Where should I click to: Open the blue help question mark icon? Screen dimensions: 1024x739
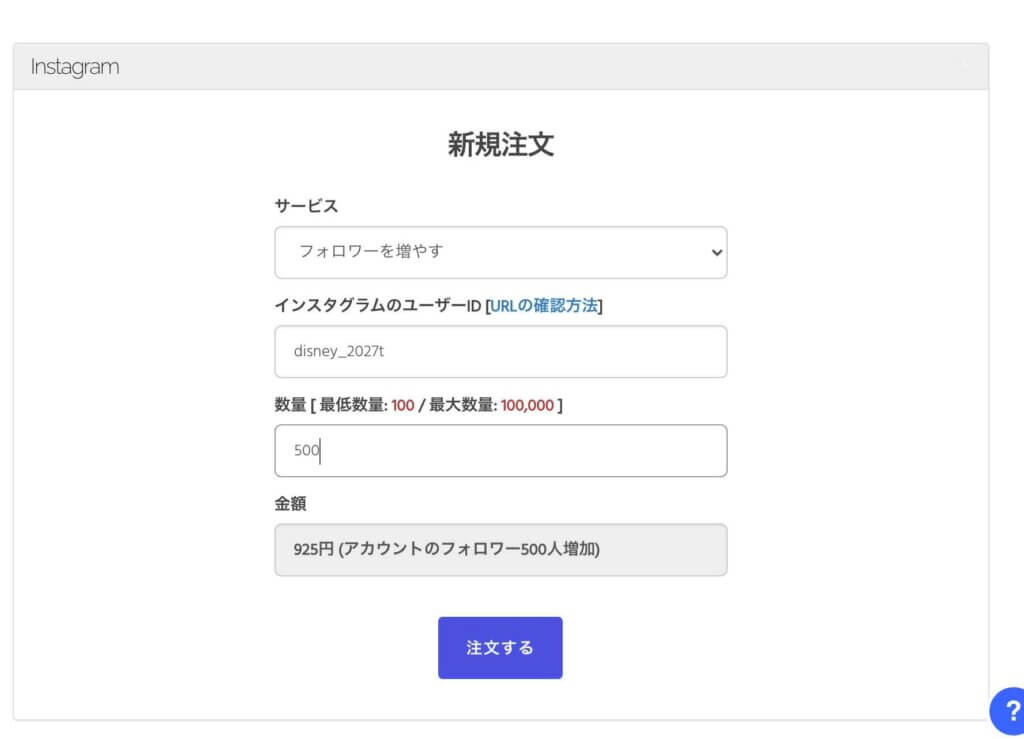coord(1009,711)
